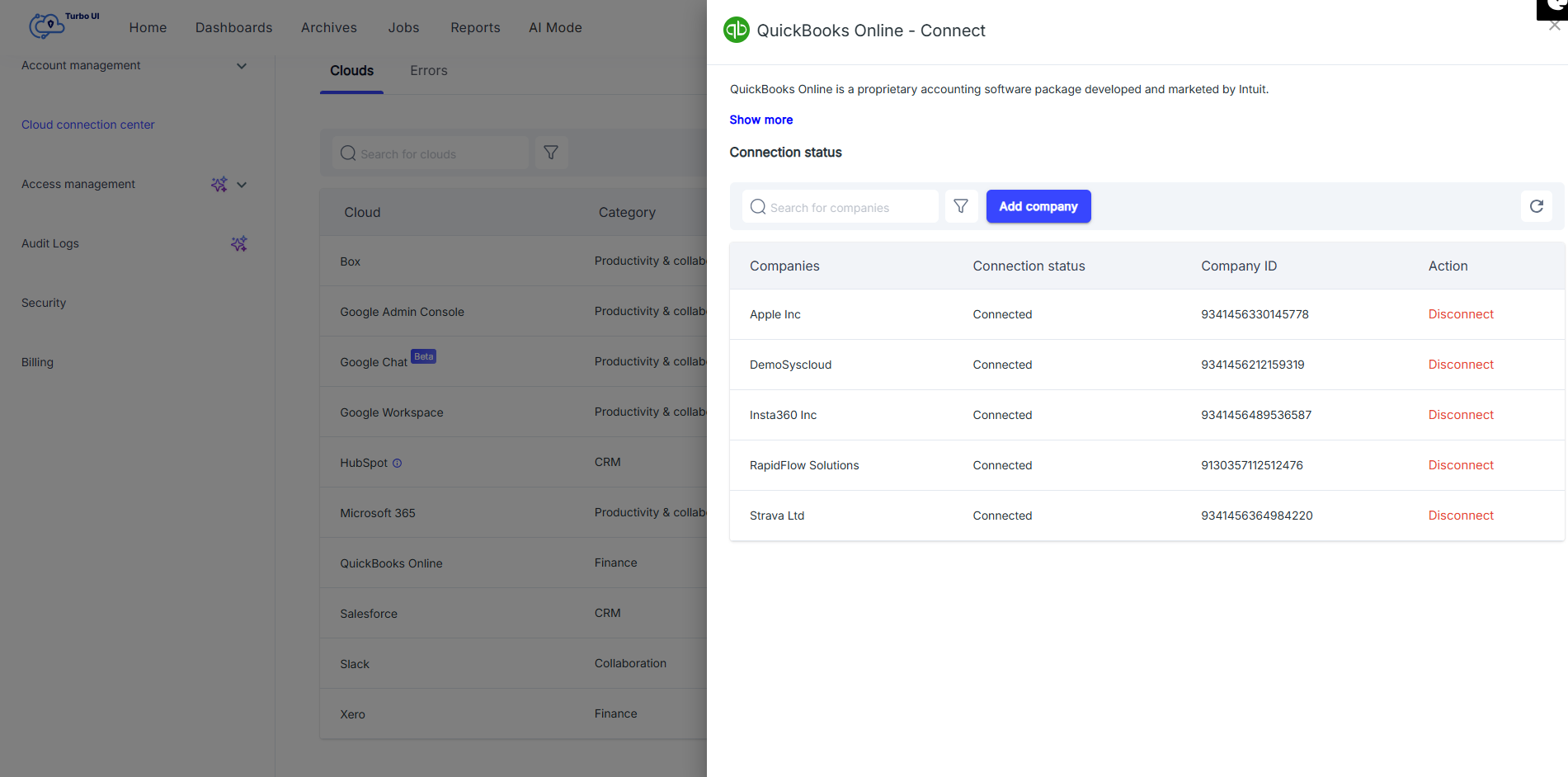This screenshot has height=777, width=1568.
Task: Click the QuickBooks Online logo icon
Action: click(x=736, y=31)
